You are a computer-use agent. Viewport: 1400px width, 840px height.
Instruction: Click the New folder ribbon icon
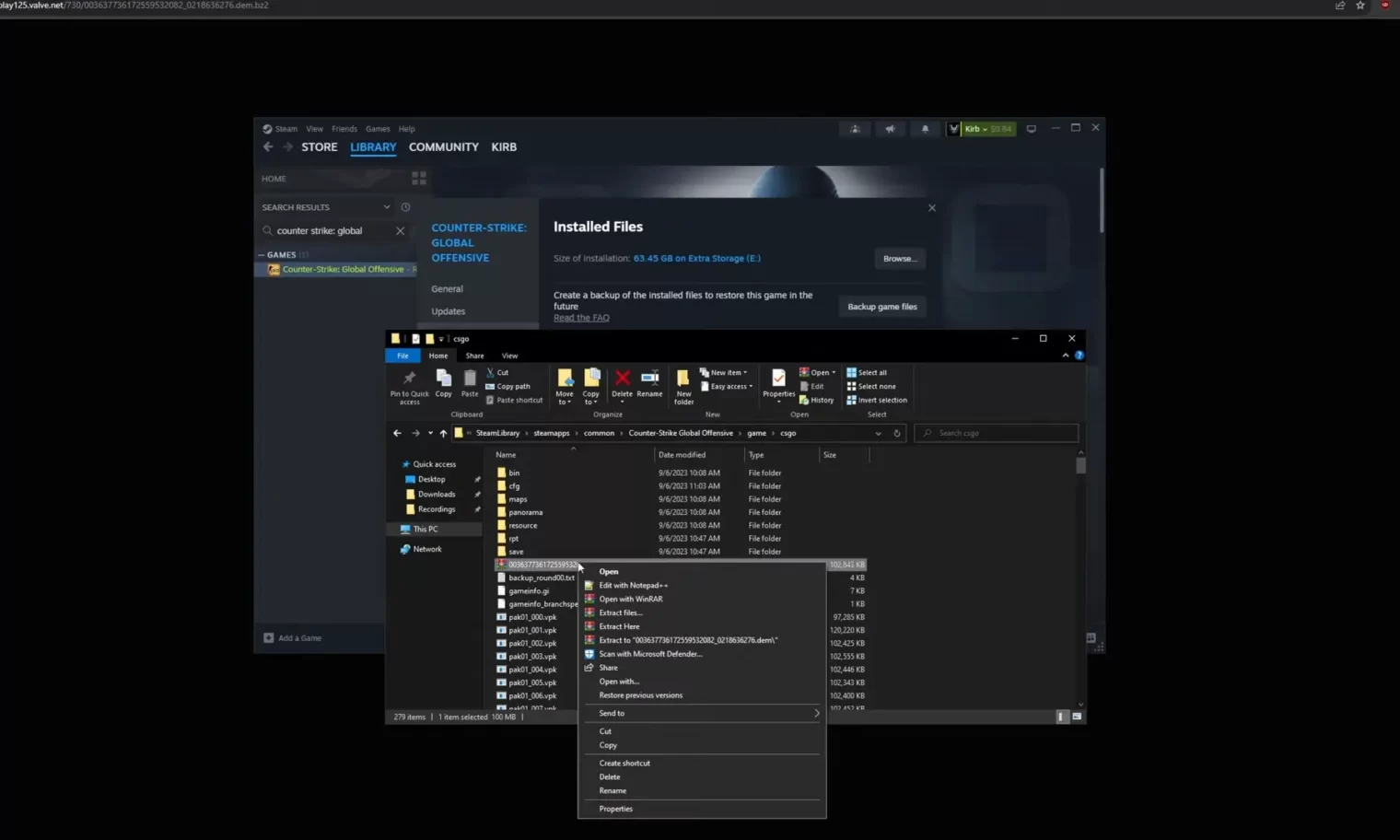click(683, 378)
